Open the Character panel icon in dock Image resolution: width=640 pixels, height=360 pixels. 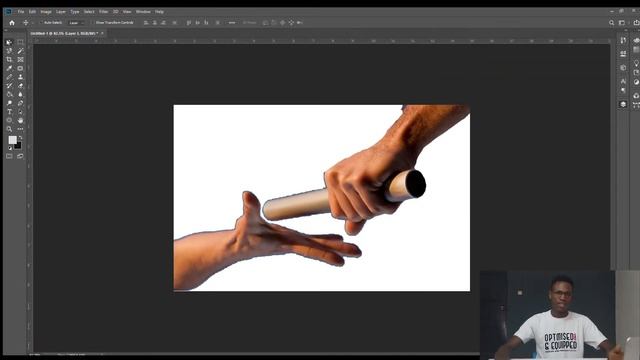[x=623, y=81]
